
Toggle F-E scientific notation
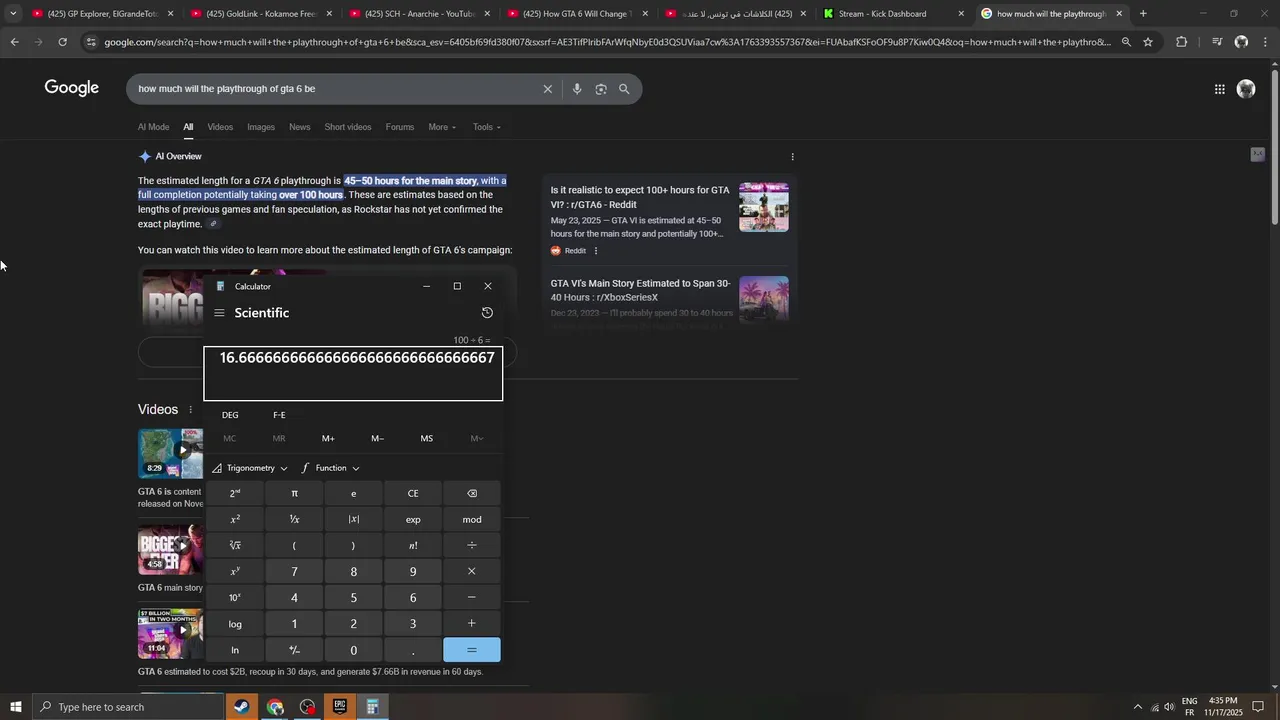click(279, 415)
